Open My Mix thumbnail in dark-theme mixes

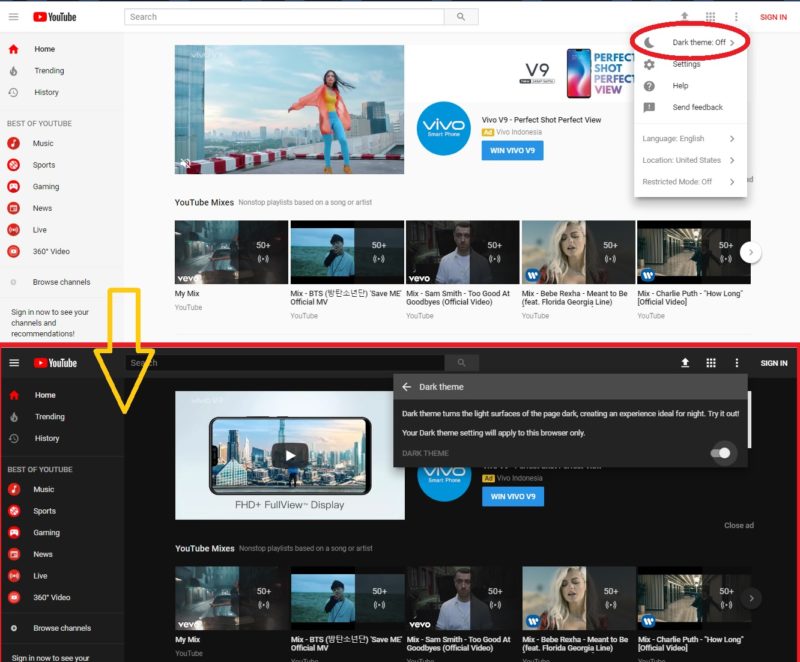coord(232,598)
